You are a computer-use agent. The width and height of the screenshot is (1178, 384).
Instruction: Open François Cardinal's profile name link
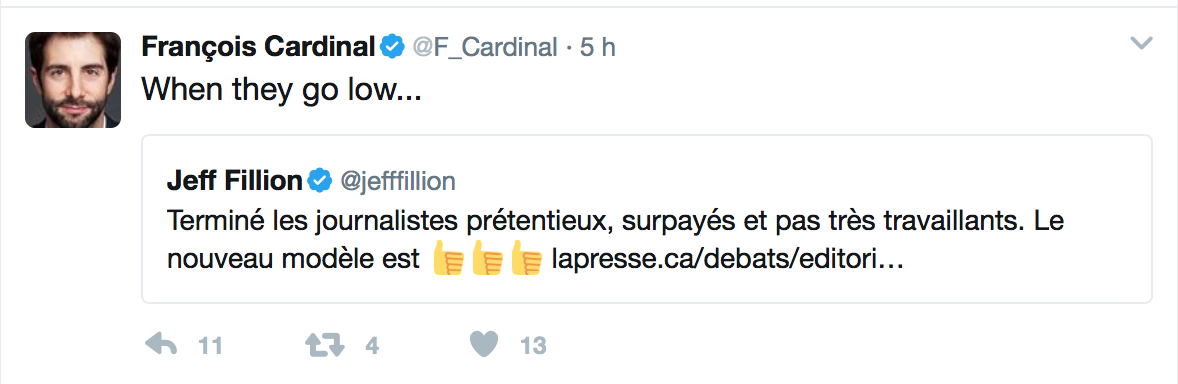coord(258,48)
